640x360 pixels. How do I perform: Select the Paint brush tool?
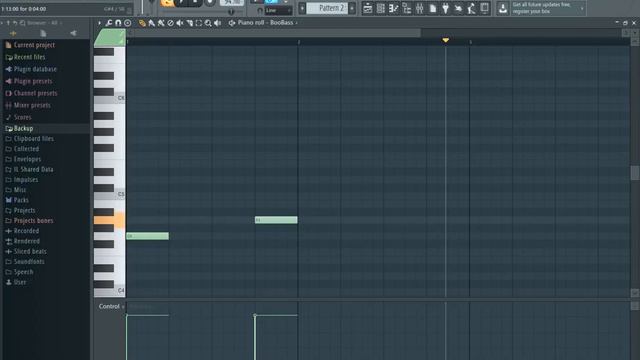tap(151, 23)
